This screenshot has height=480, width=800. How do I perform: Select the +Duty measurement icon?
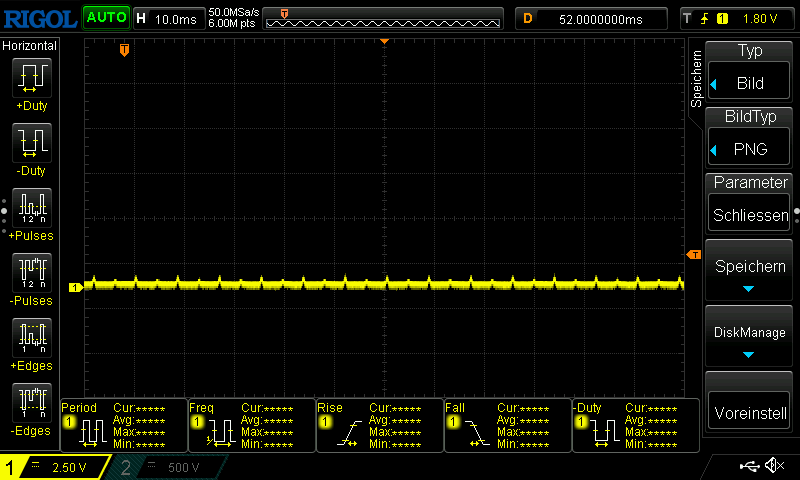click(30, 78)
